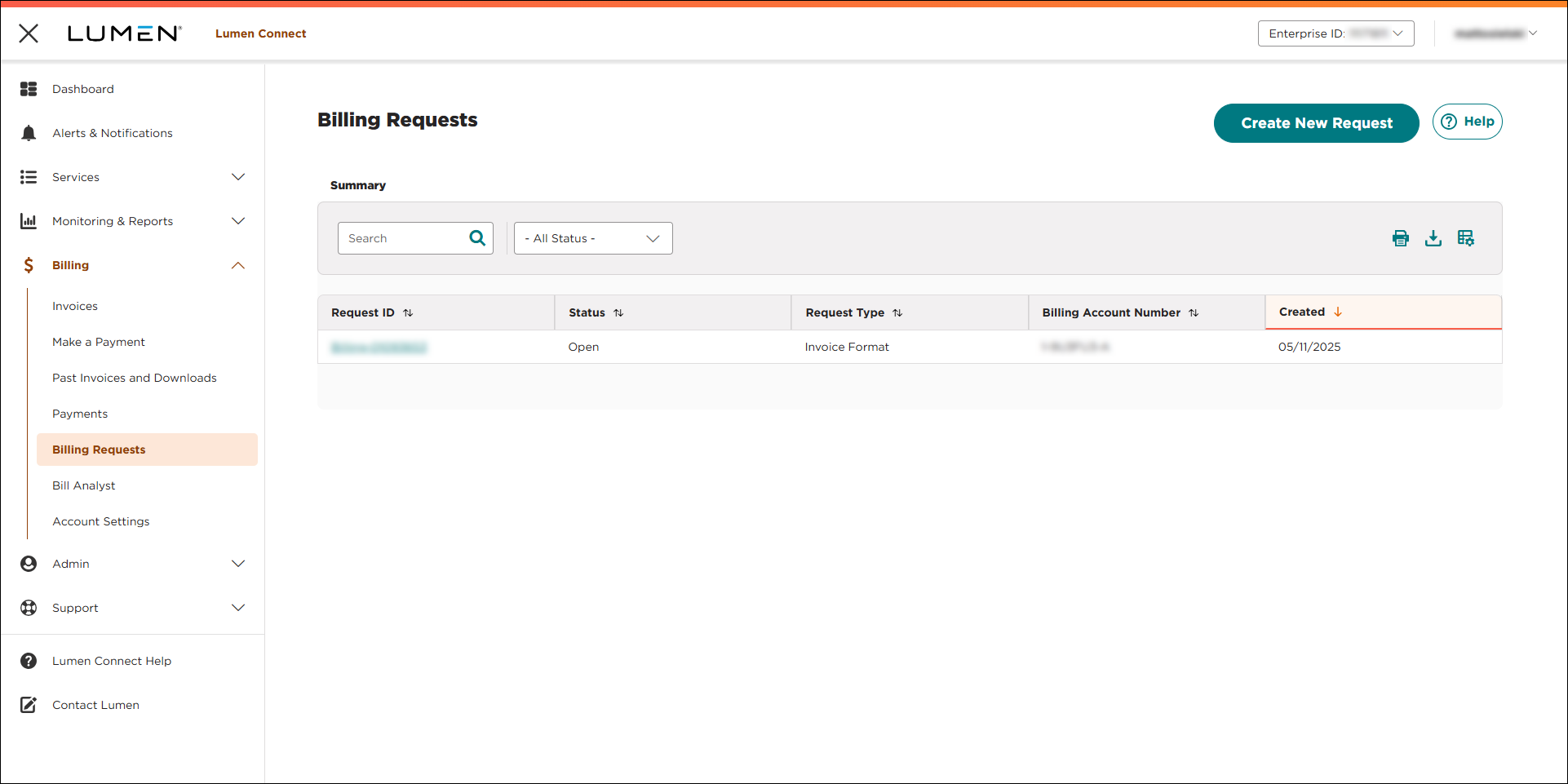Open the Lumen Connect Help question mark icon

(29, 661)
